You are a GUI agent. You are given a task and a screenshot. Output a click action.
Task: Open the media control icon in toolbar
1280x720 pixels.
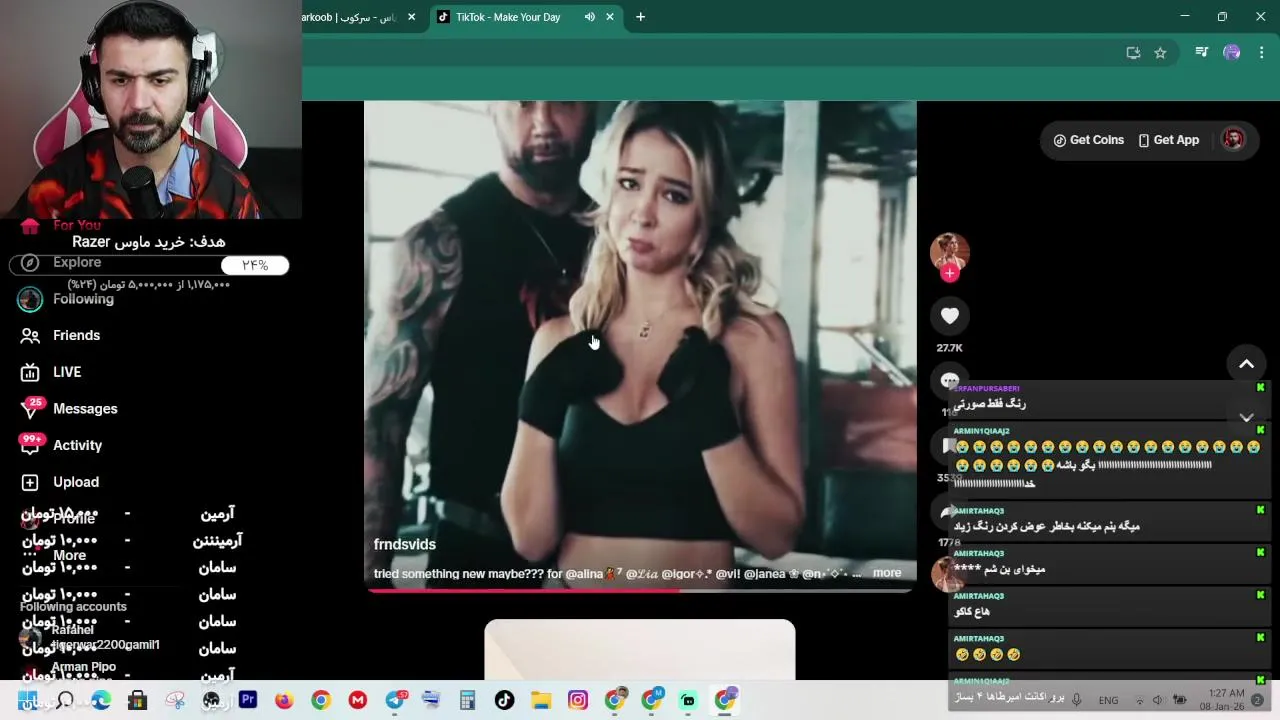pos(1202,53)
